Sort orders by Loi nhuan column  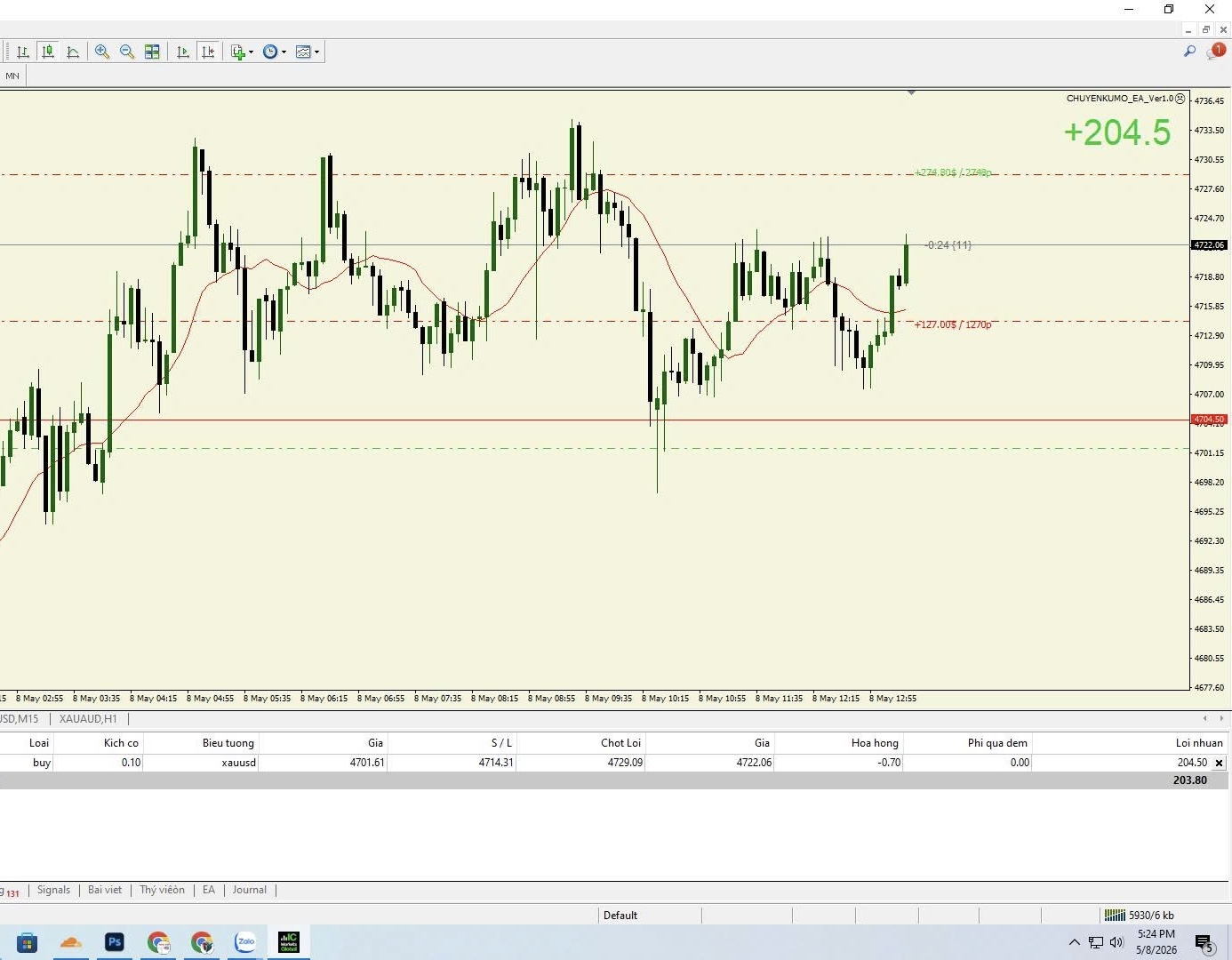pos(1199,743)
